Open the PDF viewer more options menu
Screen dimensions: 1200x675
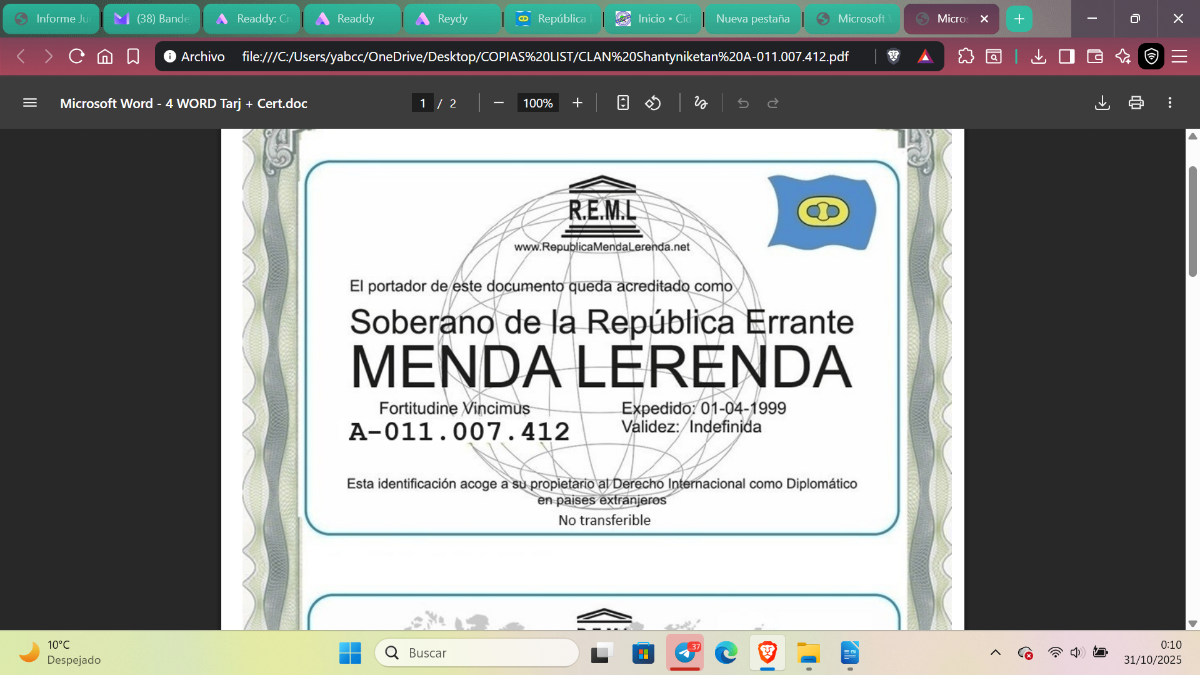1169,102
